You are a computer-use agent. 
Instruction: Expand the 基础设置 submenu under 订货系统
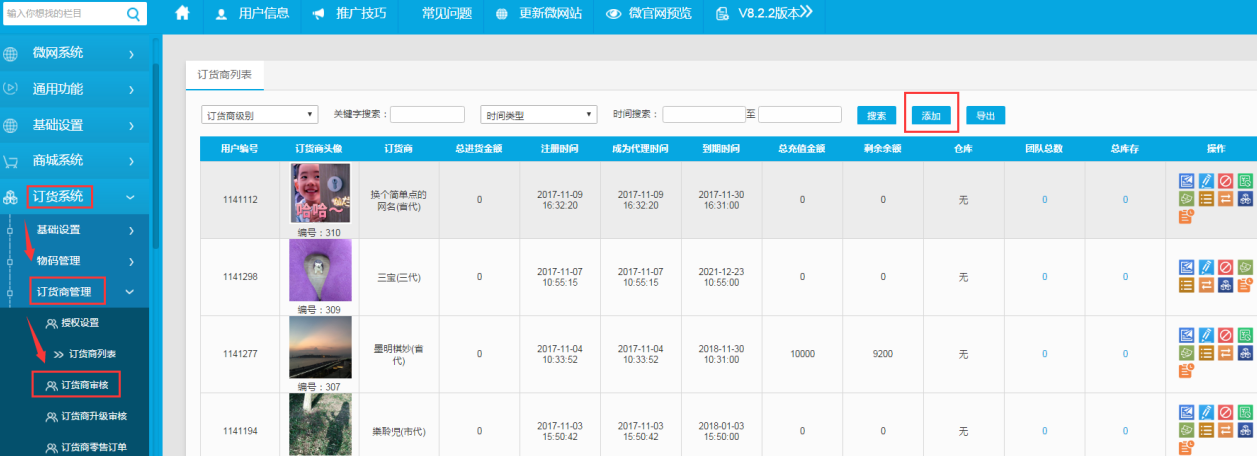75,230
